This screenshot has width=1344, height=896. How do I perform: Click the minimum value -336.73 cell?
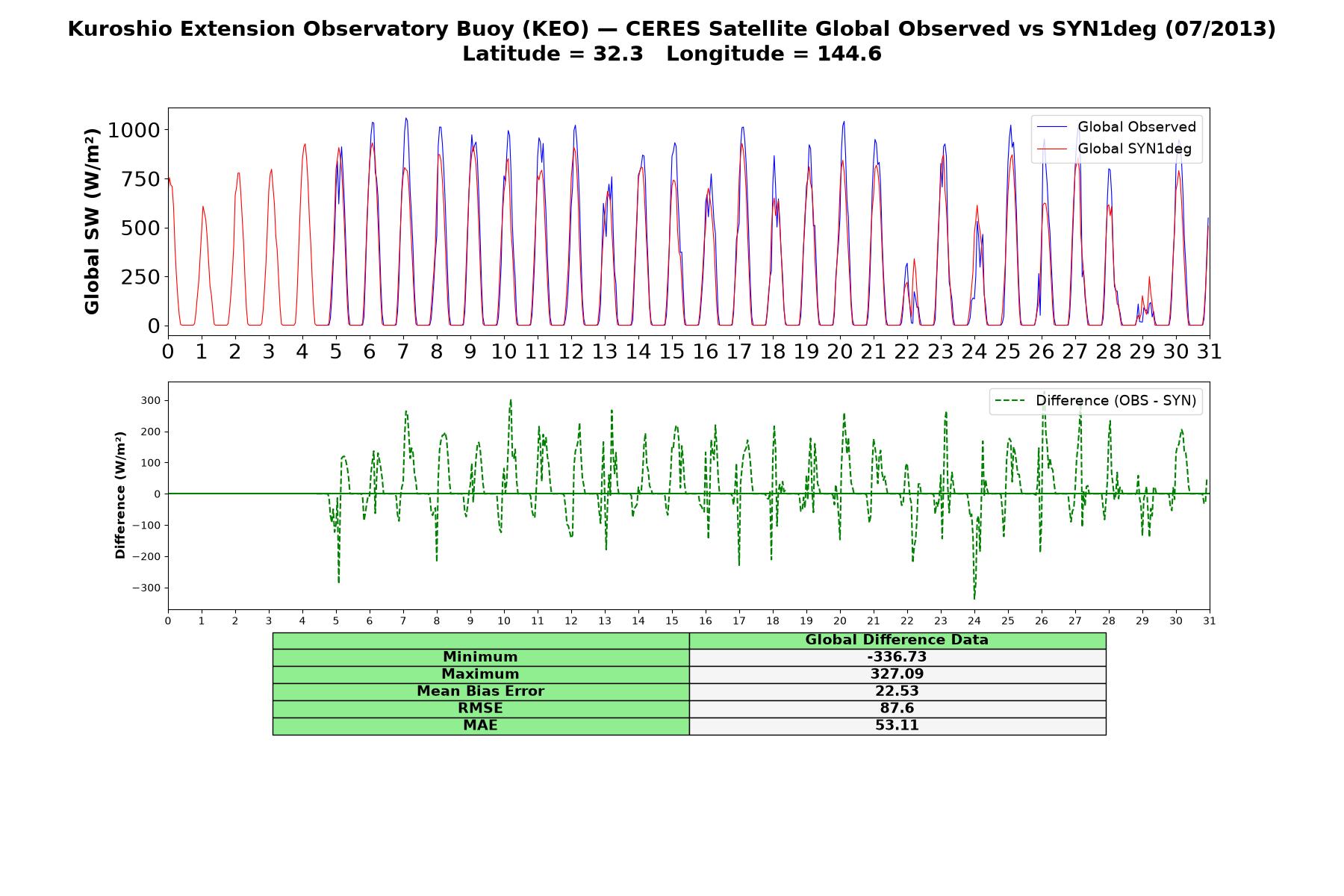897,657
